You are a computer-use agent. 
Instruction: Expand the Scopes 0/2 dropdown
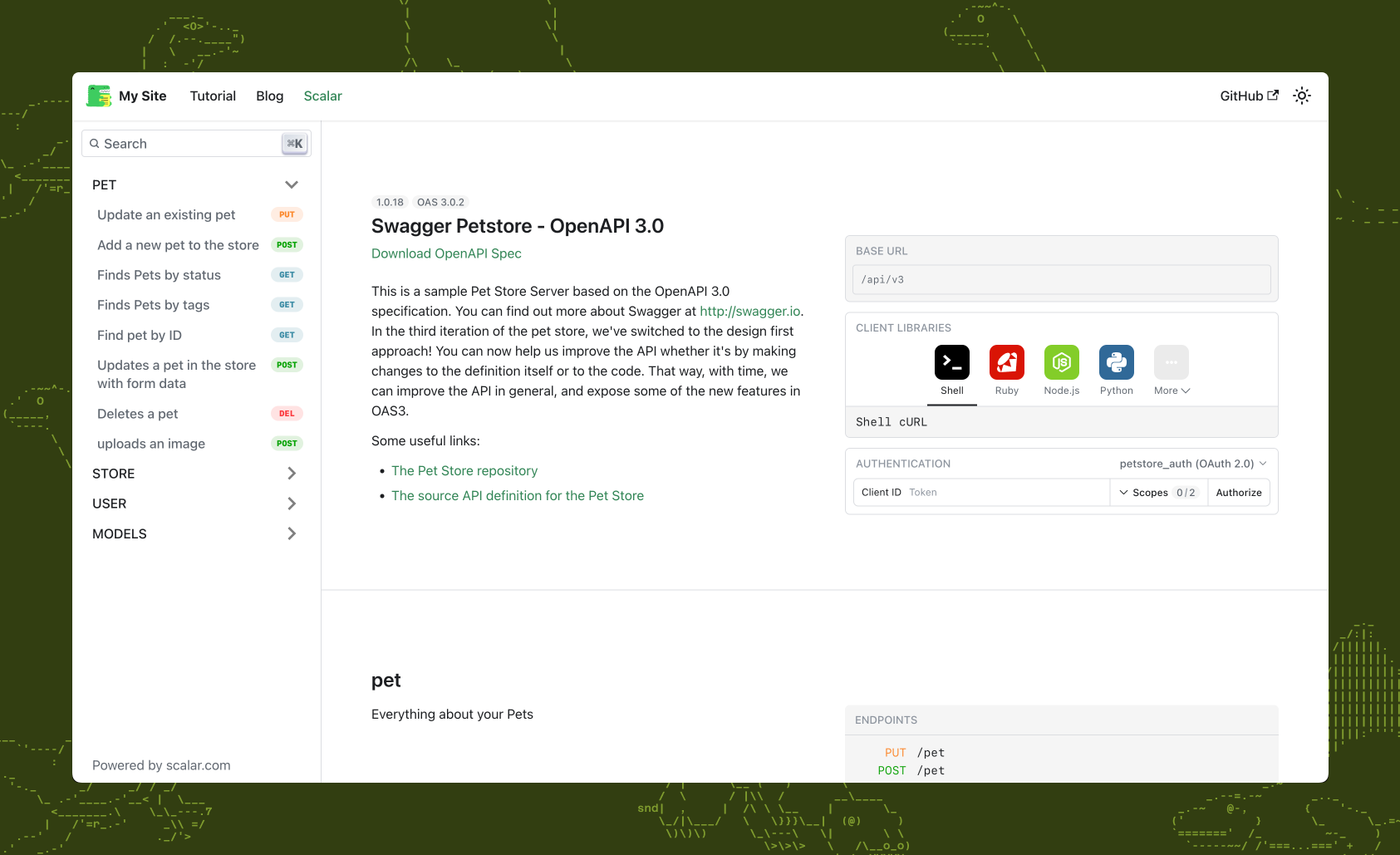[x=1159, y=493]
